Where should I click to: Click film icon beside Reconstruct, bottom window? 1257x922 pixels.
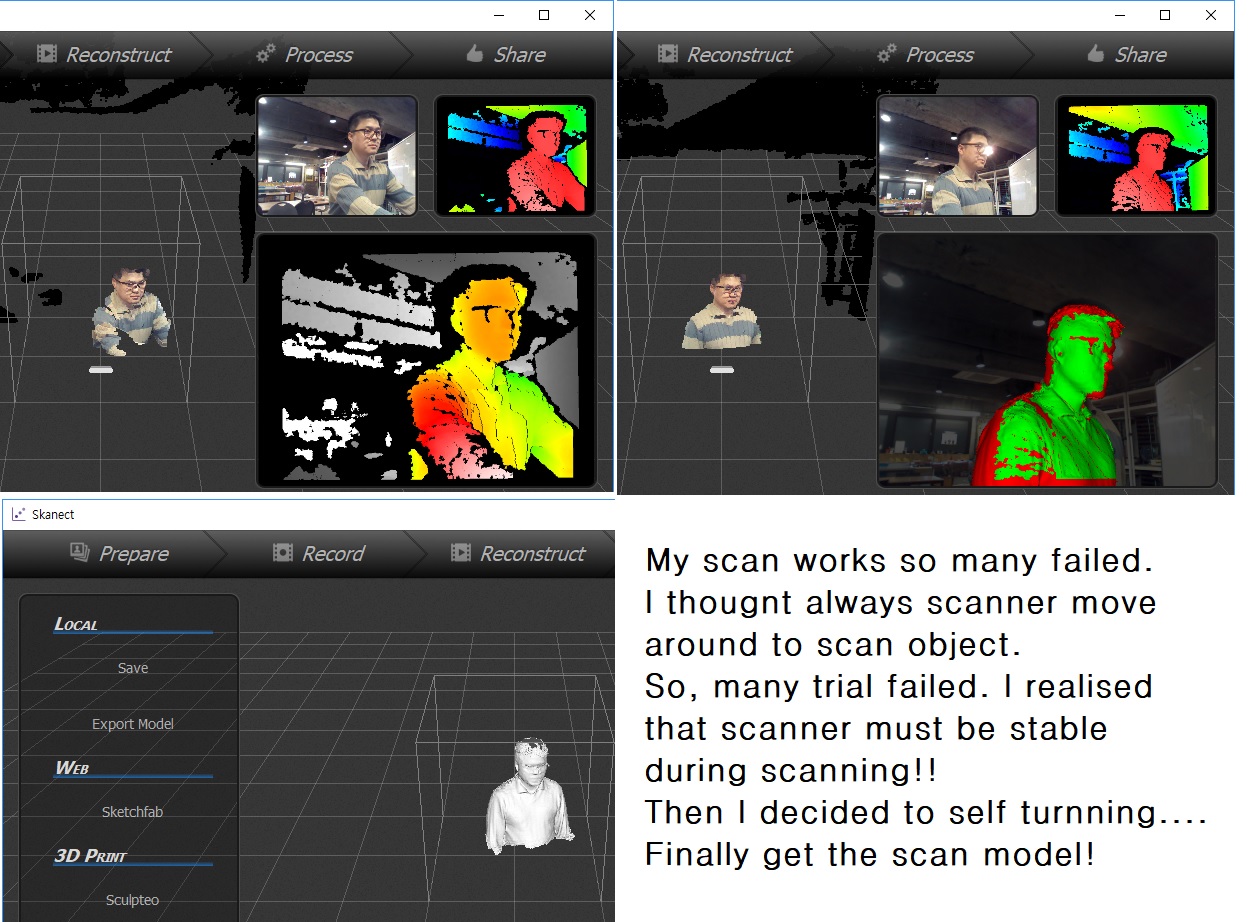pyautogui.click(x=460, y=552)
